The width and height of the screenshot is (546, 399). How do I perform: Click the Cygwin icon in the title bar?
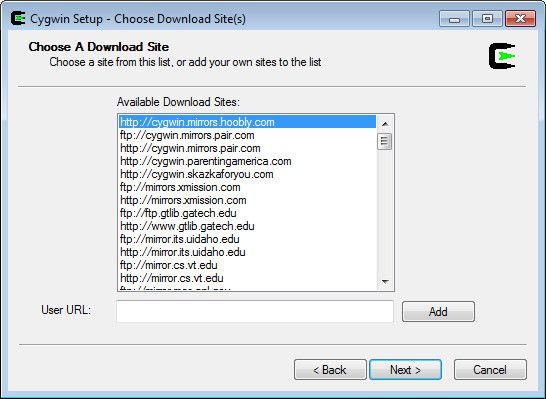pos(18,18)
